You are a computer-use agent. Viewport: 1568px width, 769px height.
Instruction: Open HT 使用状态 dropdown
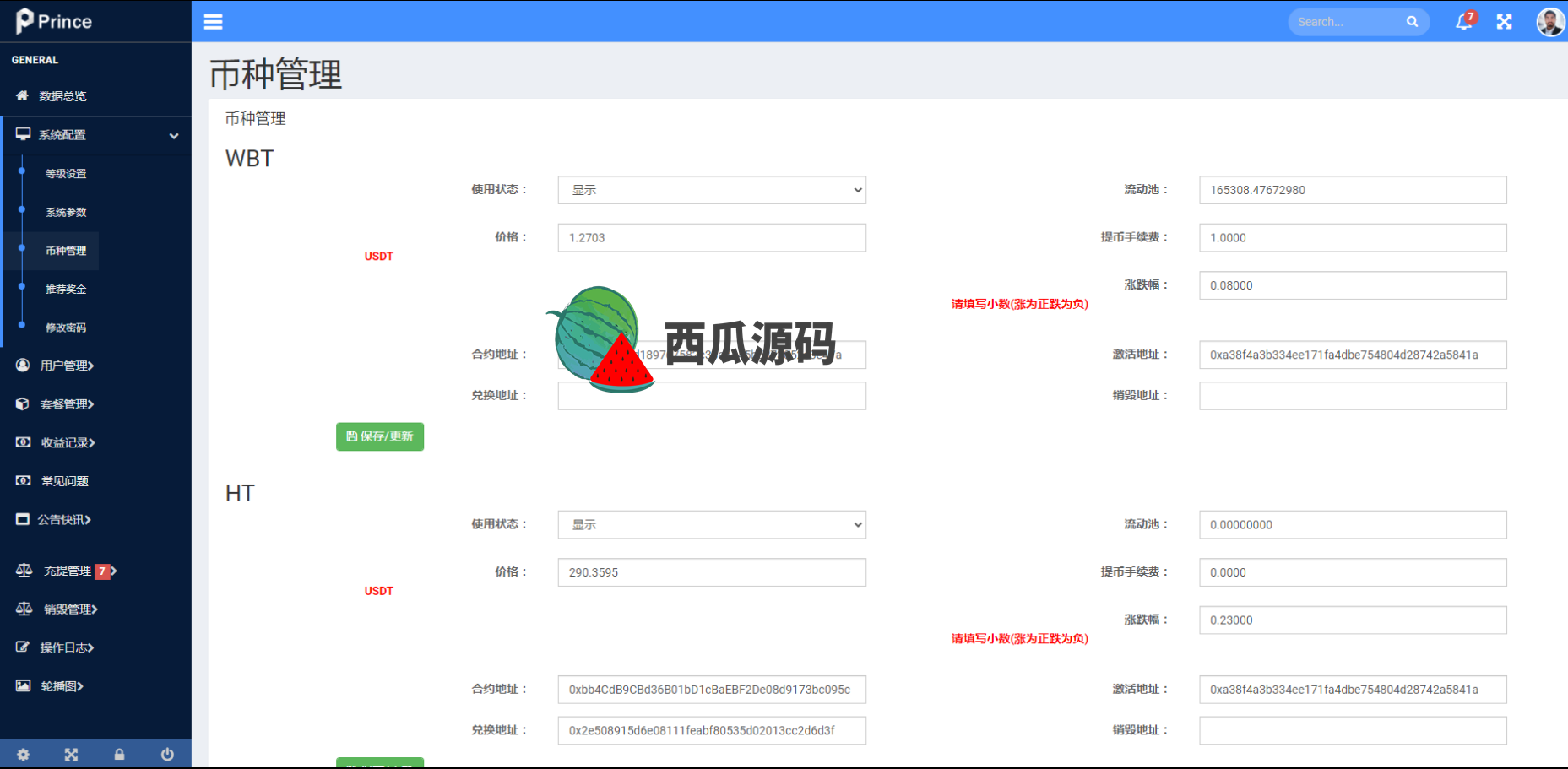click(712, 525)
